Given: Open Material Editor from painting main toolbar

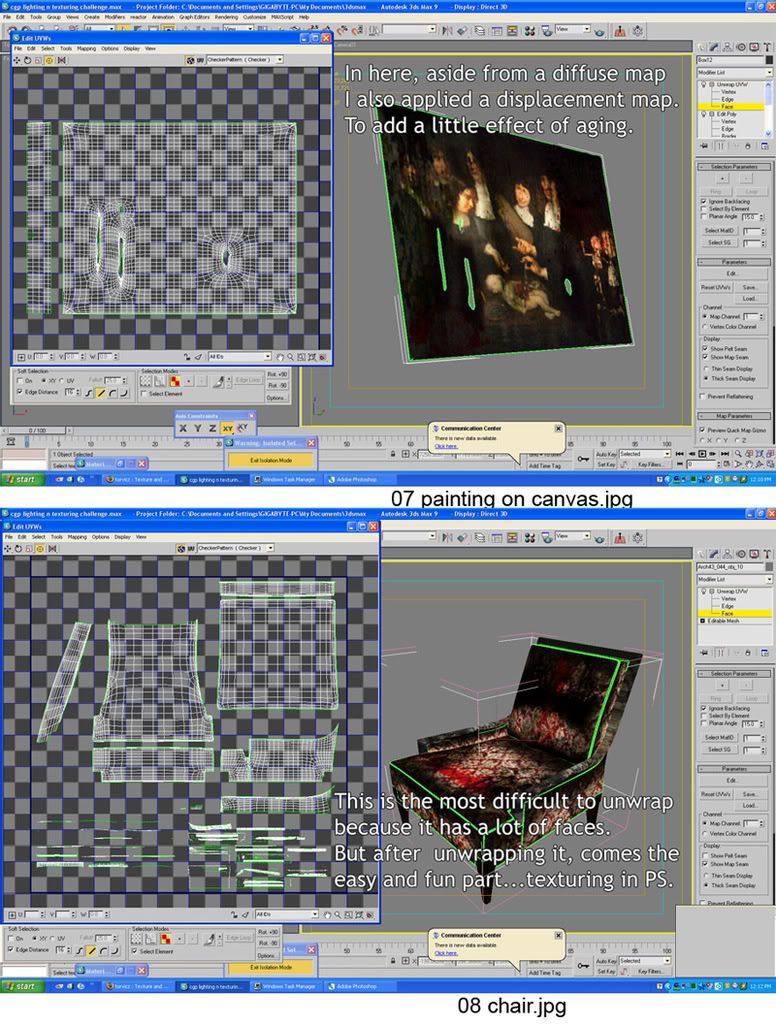Looking at the screenshot, I should (530, 31).
